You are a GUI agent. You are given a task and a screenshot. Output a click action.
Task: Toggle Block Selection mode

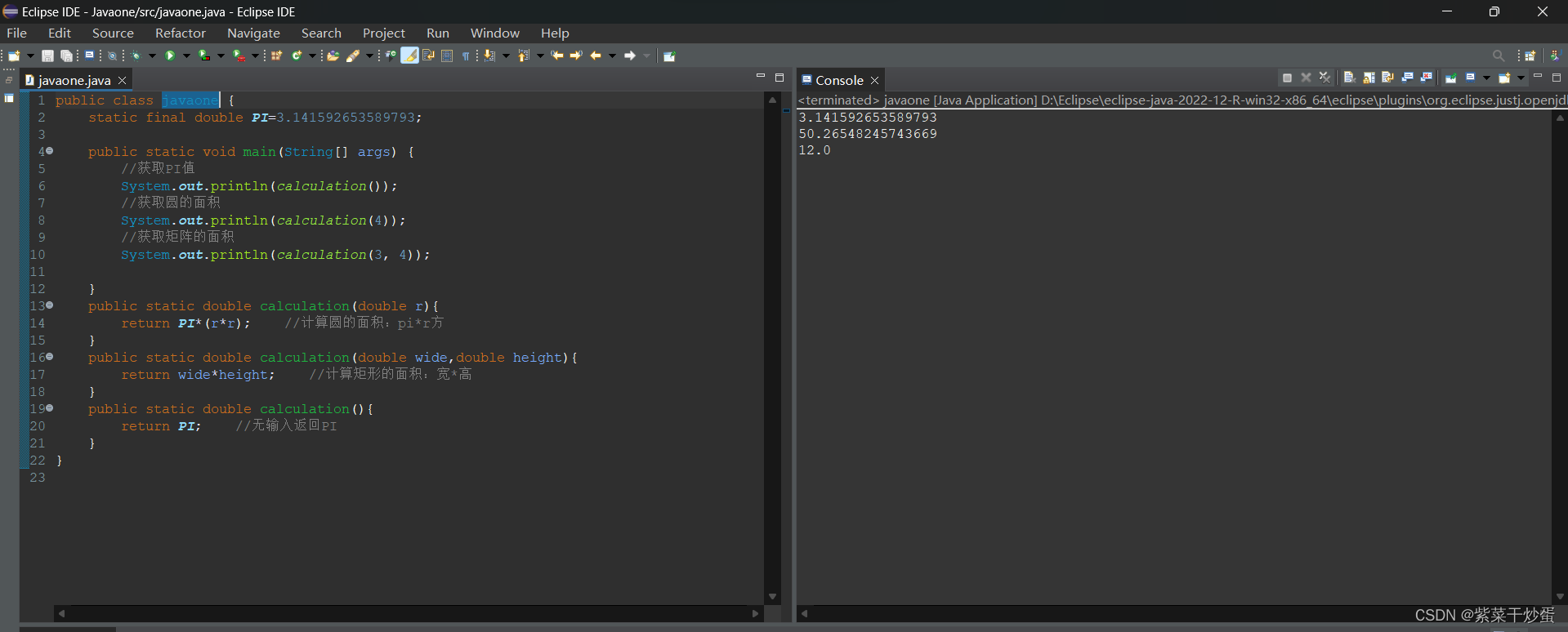point(447,56)
